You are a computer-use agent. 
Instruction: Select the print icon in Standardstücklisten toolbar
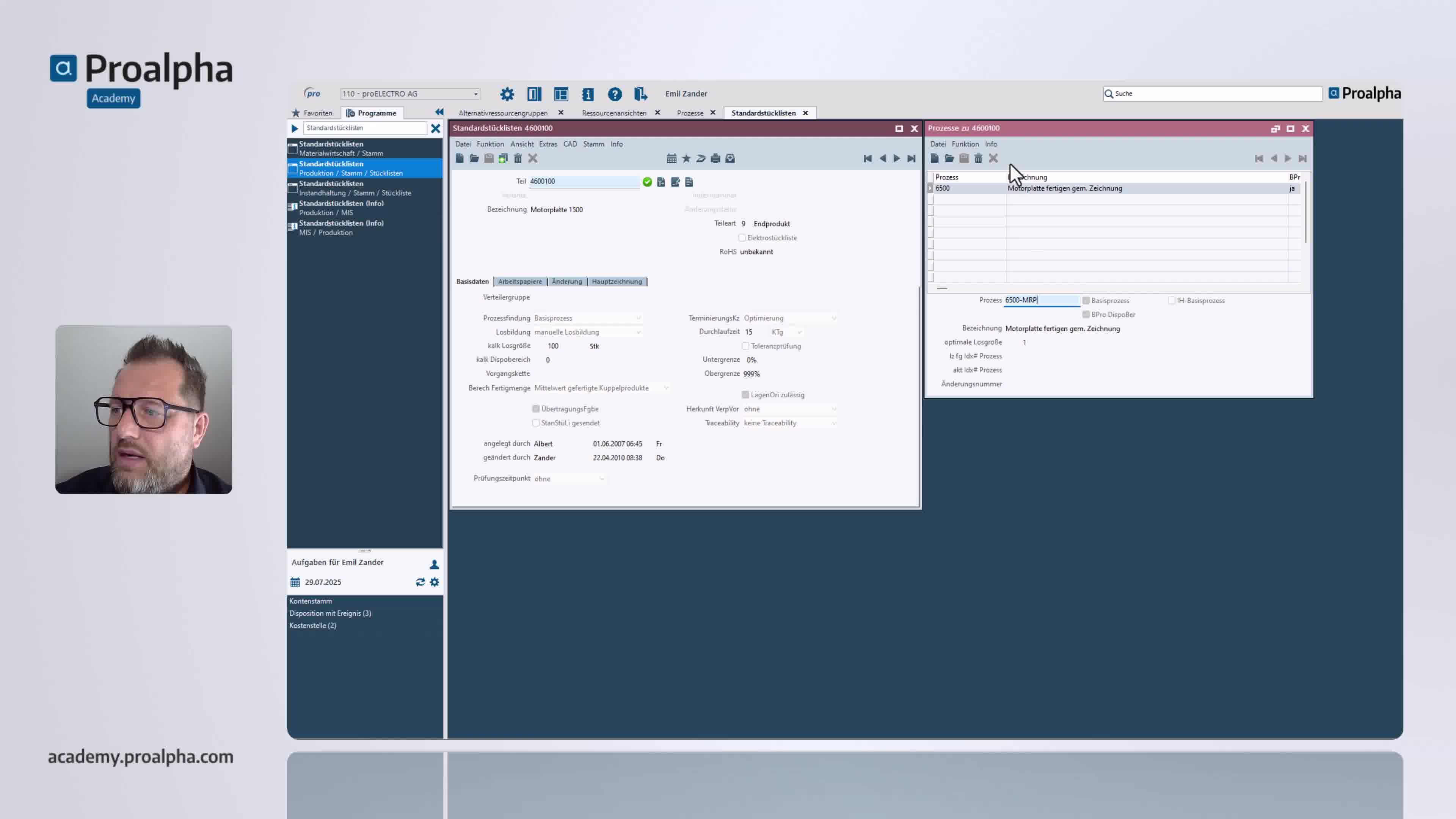715,158
